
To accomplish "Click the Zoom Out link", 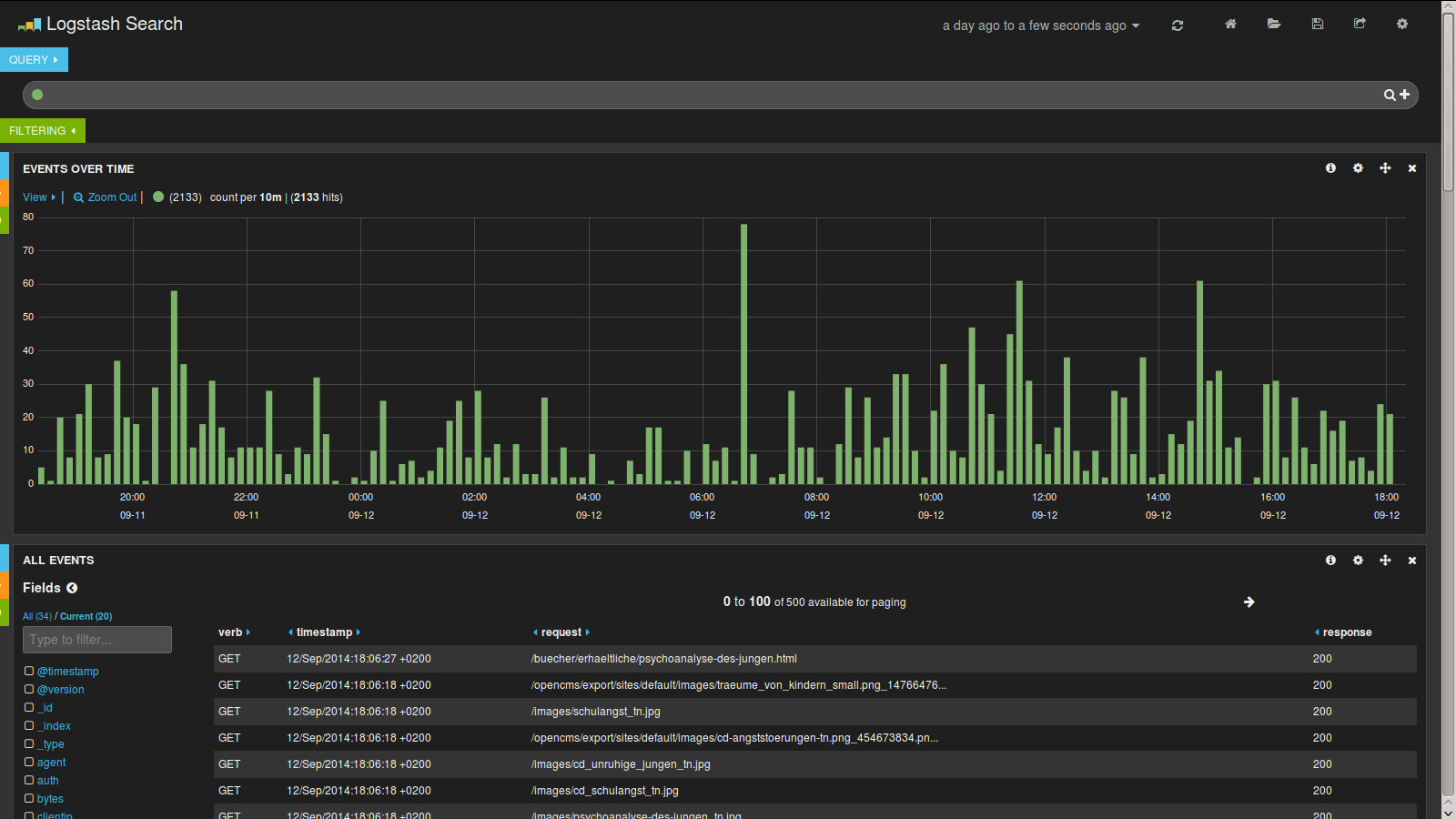I will (x=106, y=197).
